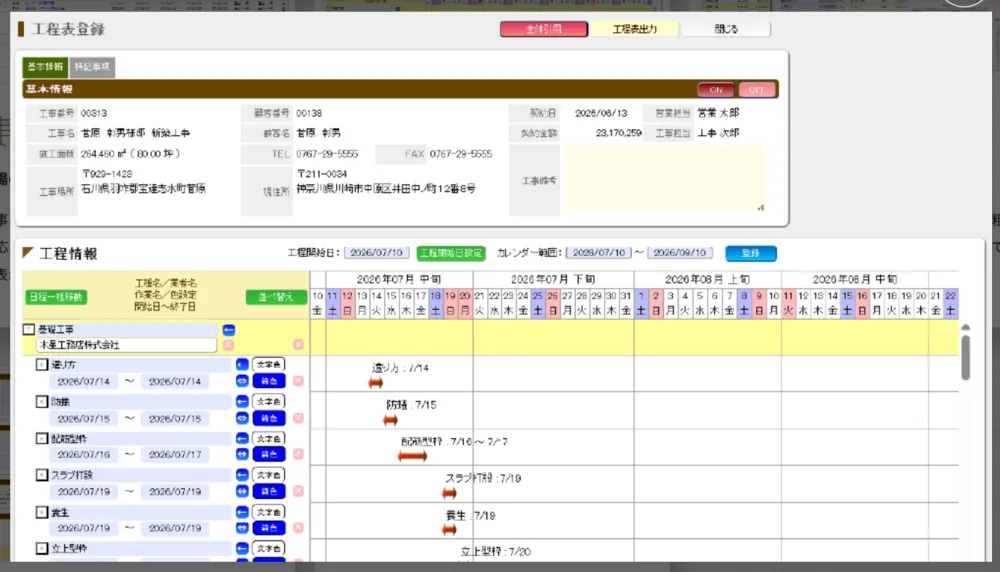Open the 基本情報 tab
Screen dimensions: 1000x572
45,67
